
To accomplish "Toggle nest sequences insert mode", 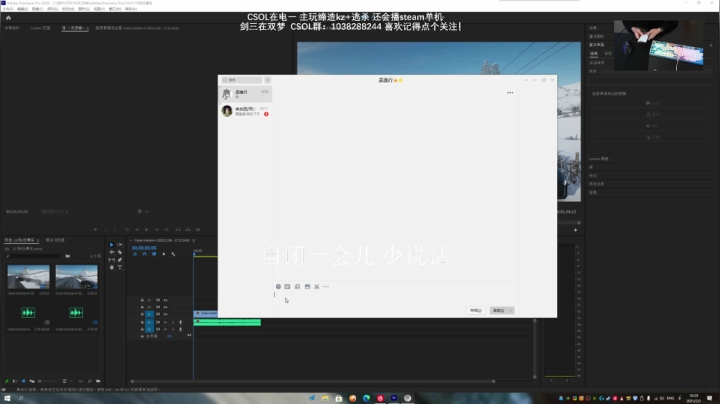I will [x=135, y=254].
